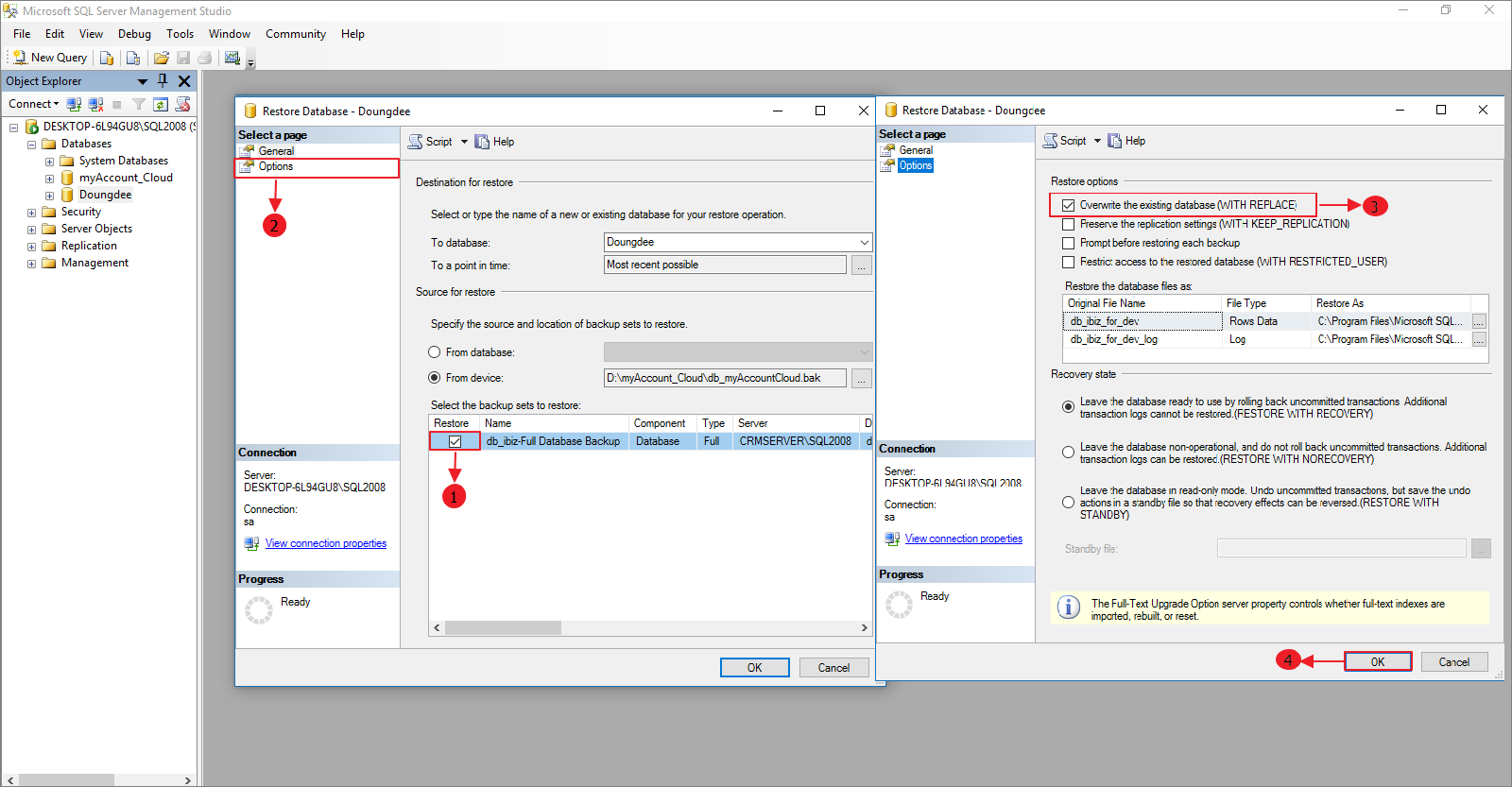
Task: Click the Open File folder icon
Action: tap(162, 58)
